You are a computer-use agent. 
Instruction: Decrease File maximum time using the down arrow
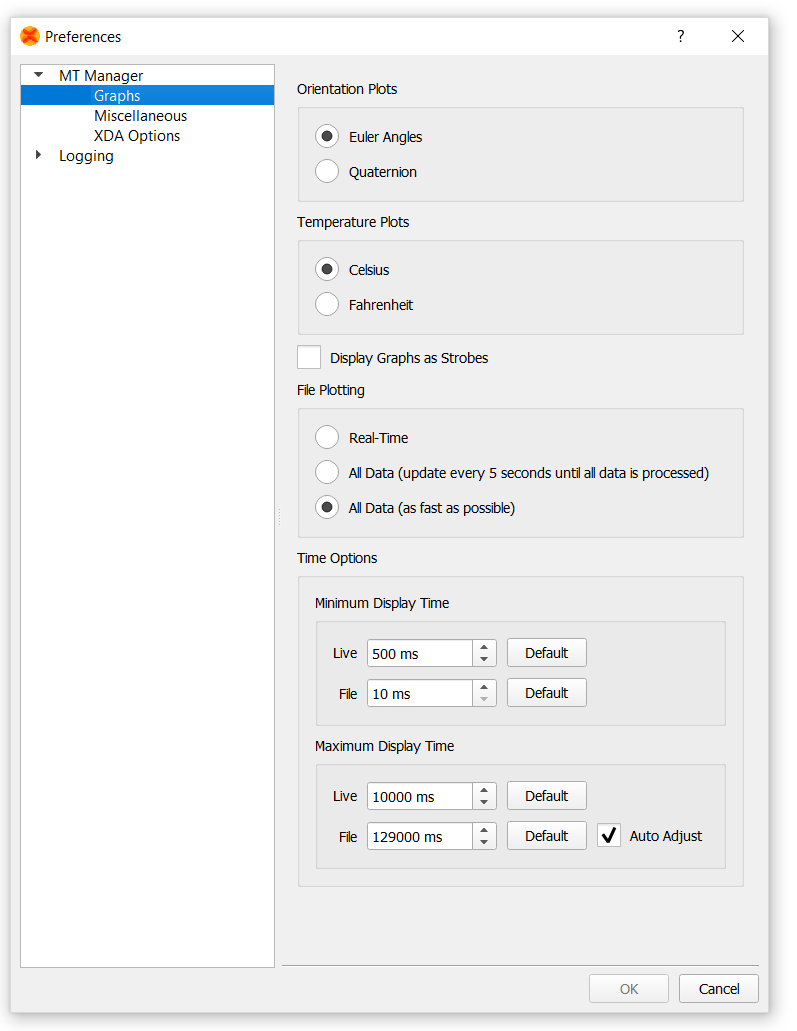click(x=484, y=841)
